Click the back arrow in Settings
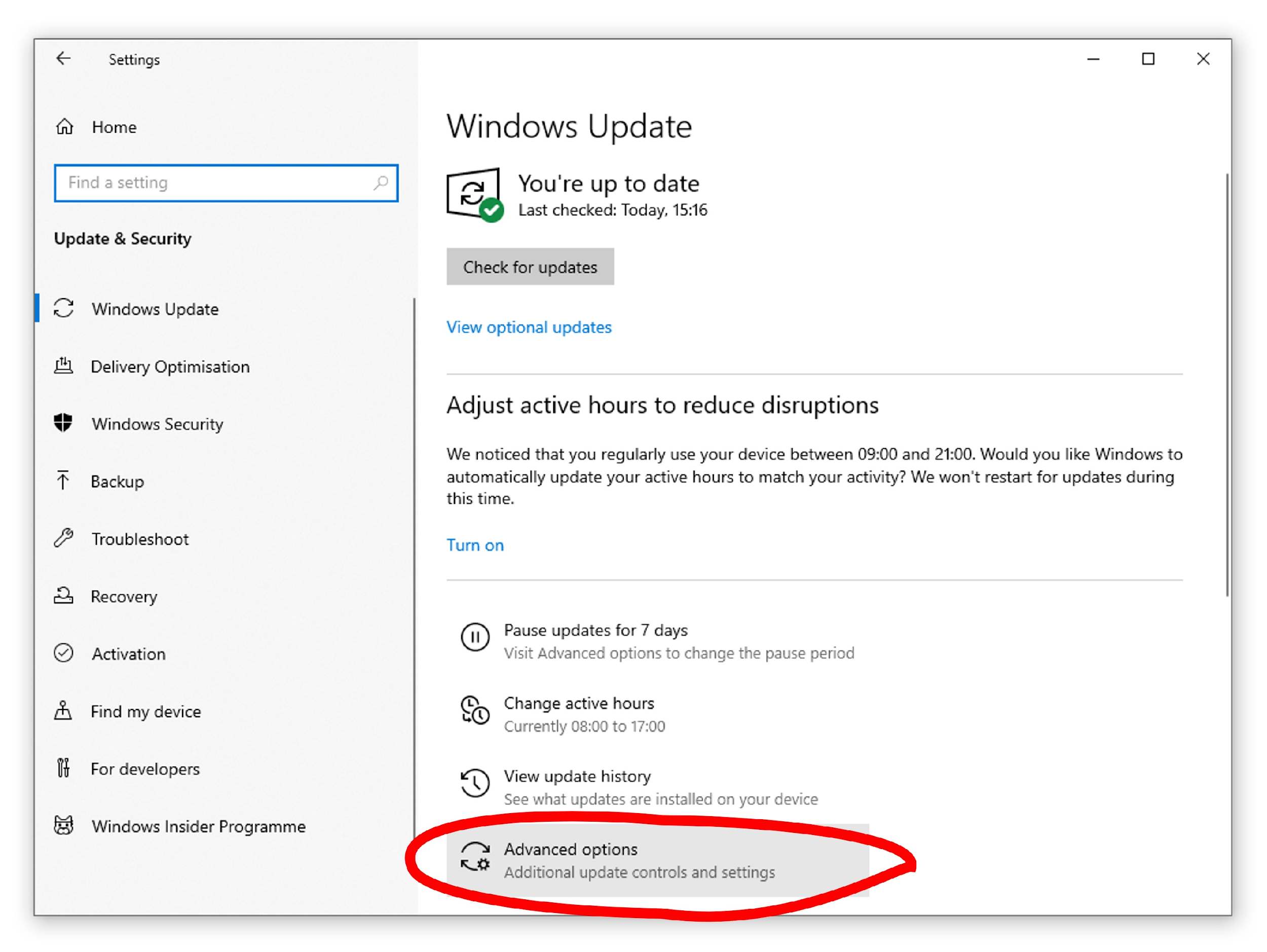 [63, 59]
